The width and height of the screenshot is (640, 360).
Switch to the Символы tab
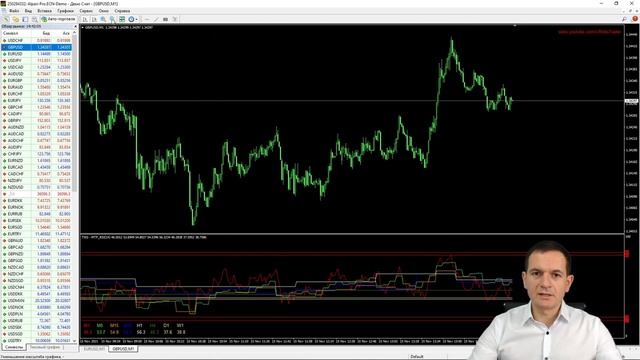click(x=14, y=347)
